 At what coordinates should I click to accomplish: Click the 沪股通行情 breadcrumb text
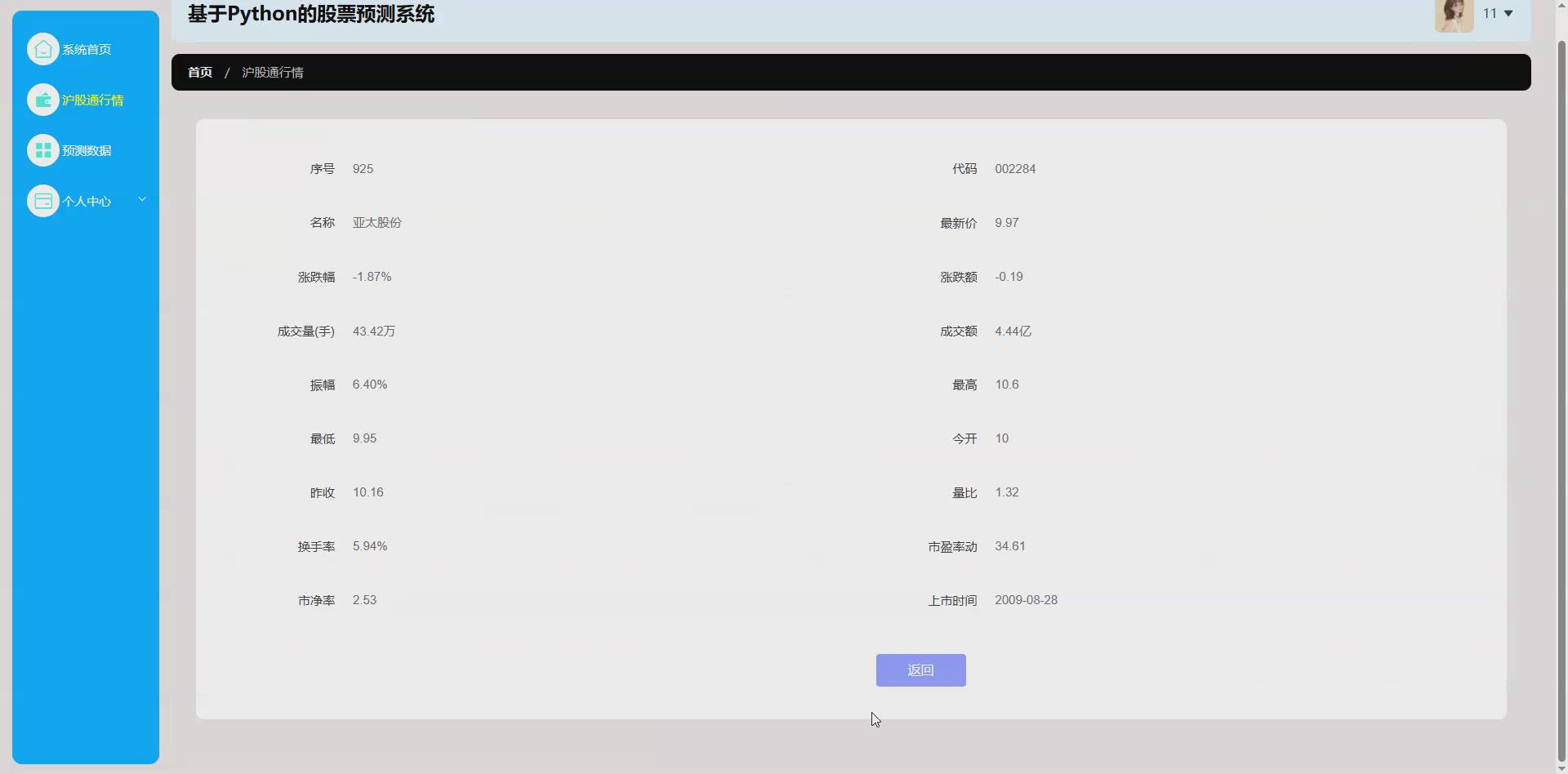(x=273, y=72)
